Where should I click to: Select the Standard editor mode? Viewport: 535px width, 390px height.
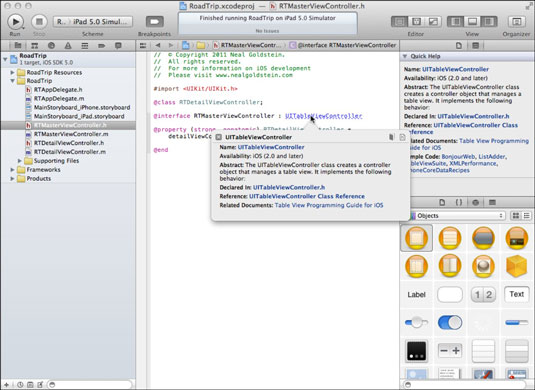(399, 22)
